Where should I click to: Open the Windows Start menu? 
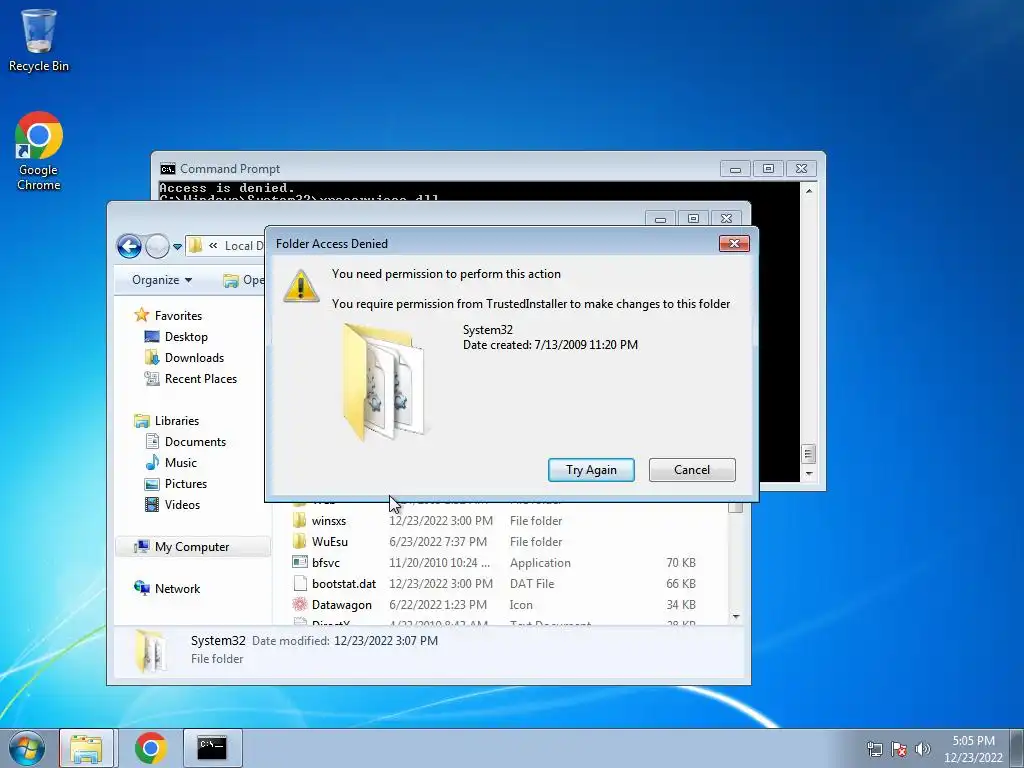(27, 748)
